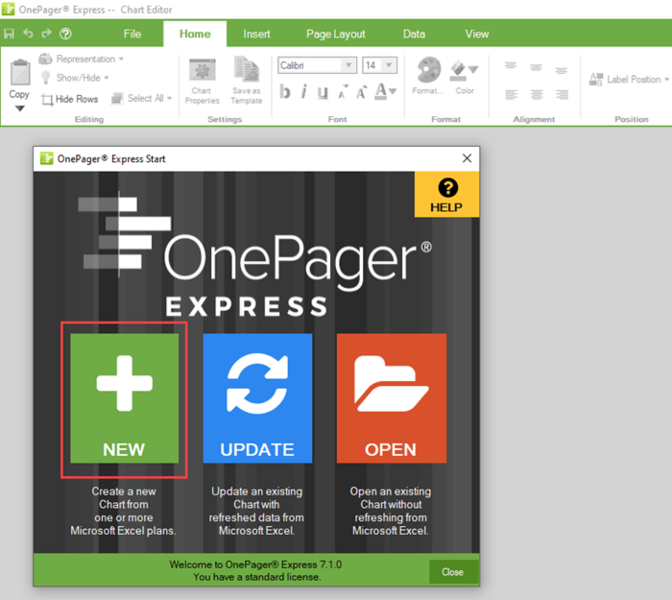
Task: Open the help question mark in title toolbar
Action: 66,33
